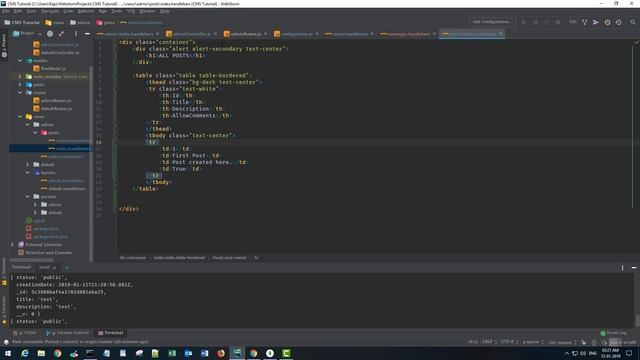
Task: Click the CMS Tutorial breadcrumb in navigation bar
Action: pos(22,22)
